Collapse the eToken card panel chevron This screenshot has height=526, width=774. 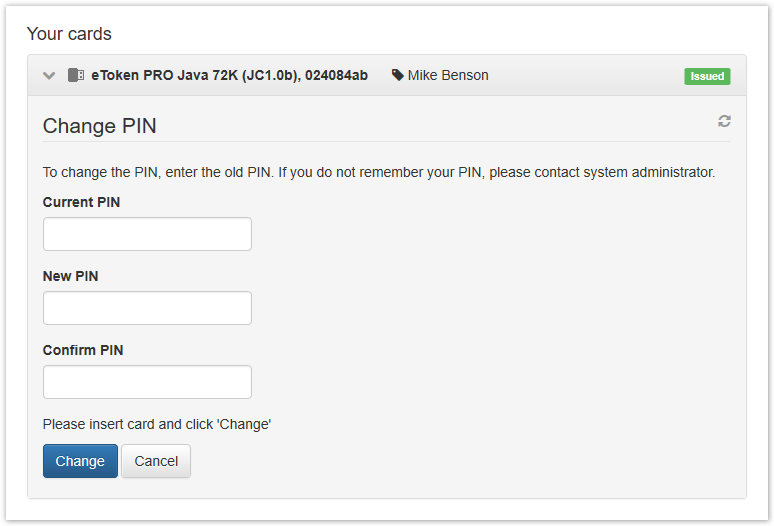pyautogui.click(x=49, y=76)
